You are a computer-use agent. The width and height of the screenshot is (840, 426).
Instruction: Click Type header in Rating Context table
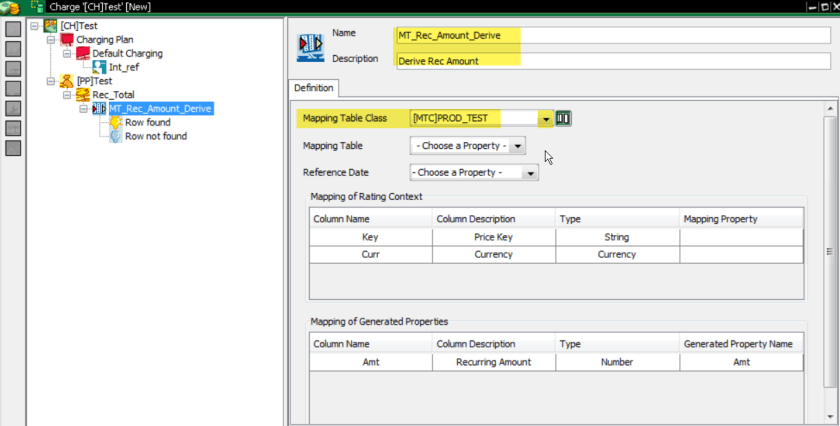[x=618, y=219]
